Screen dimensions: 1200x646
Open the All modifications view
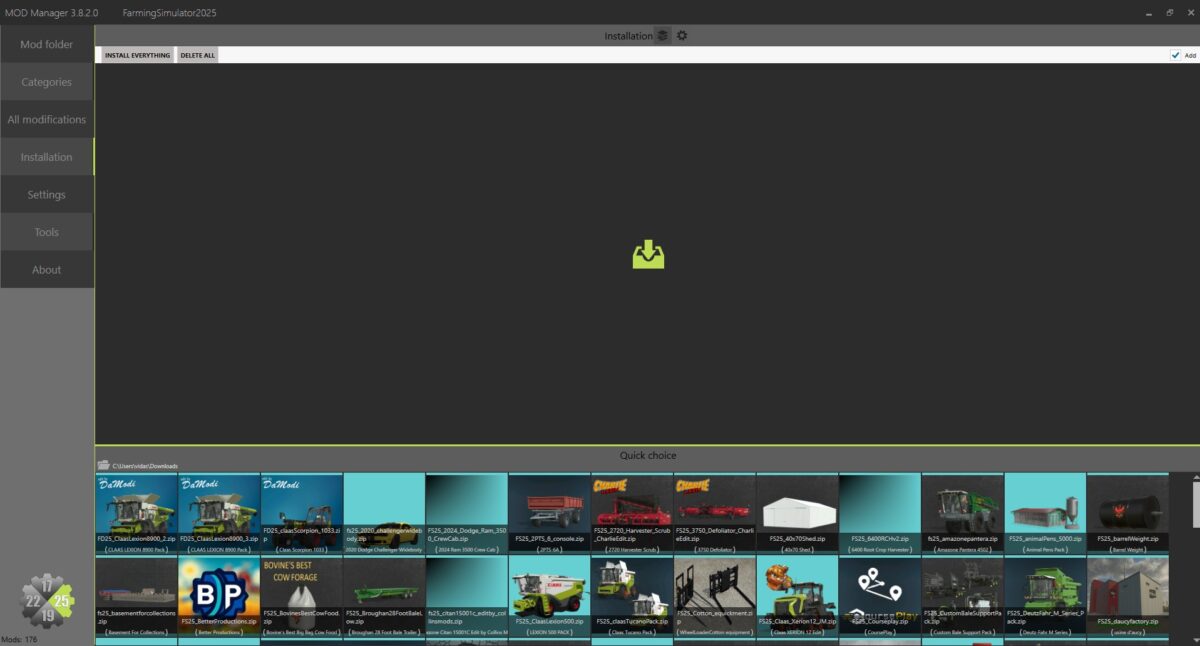[47, 119]
